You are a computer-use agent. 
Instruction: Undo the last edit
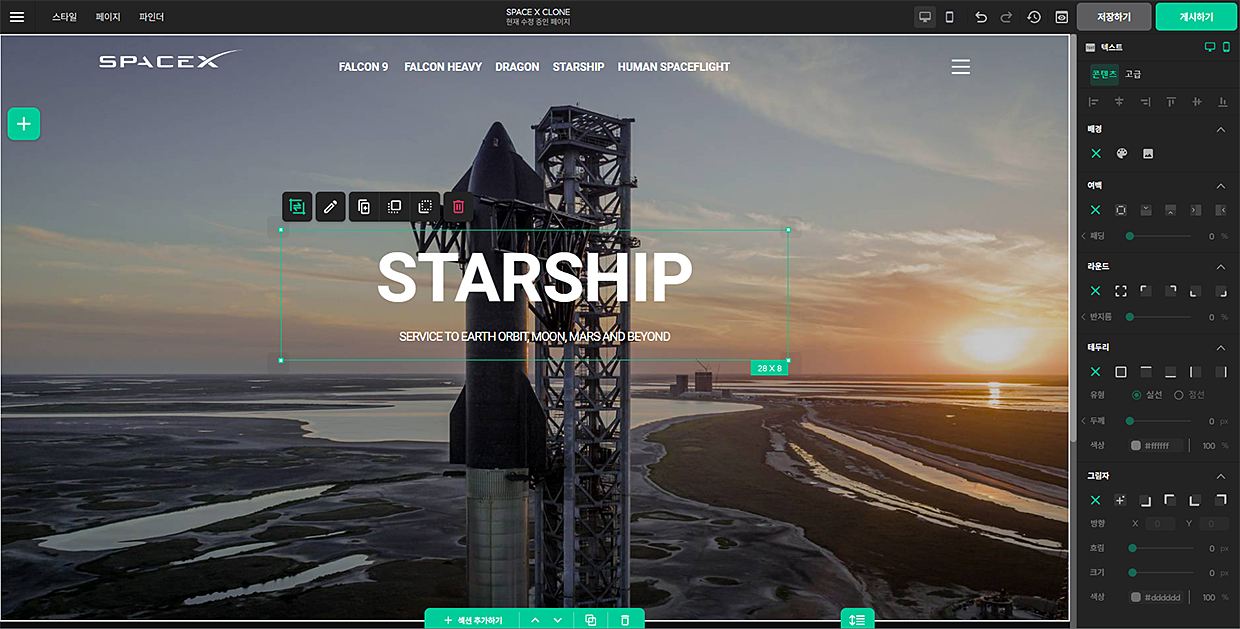(981, 17)
